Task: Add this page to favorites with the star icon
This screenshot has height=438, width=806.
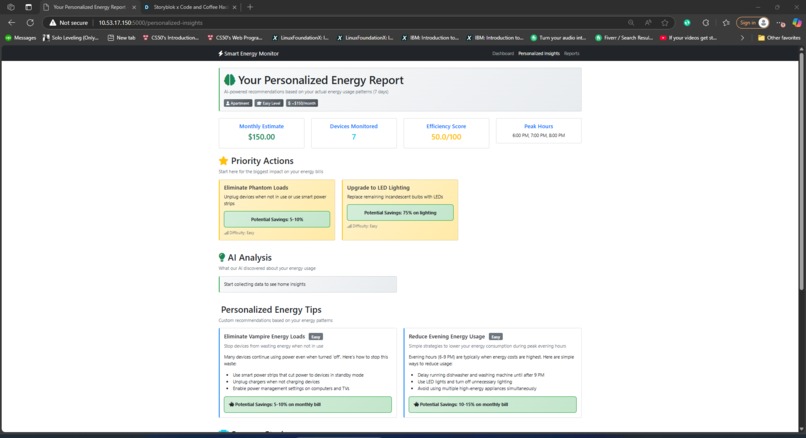Action: (665, 23)
